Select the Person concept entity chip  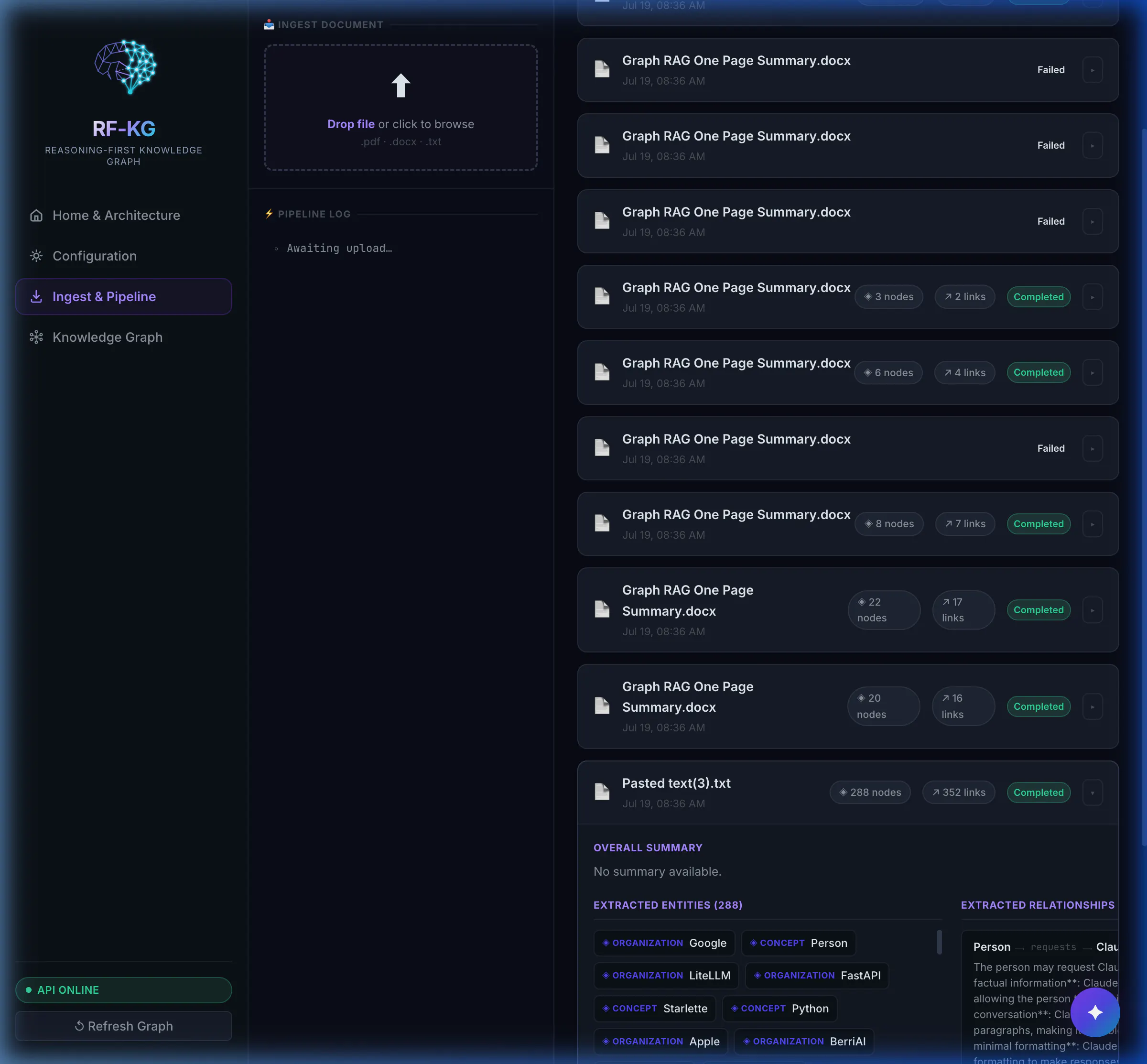tap(798, 943)
